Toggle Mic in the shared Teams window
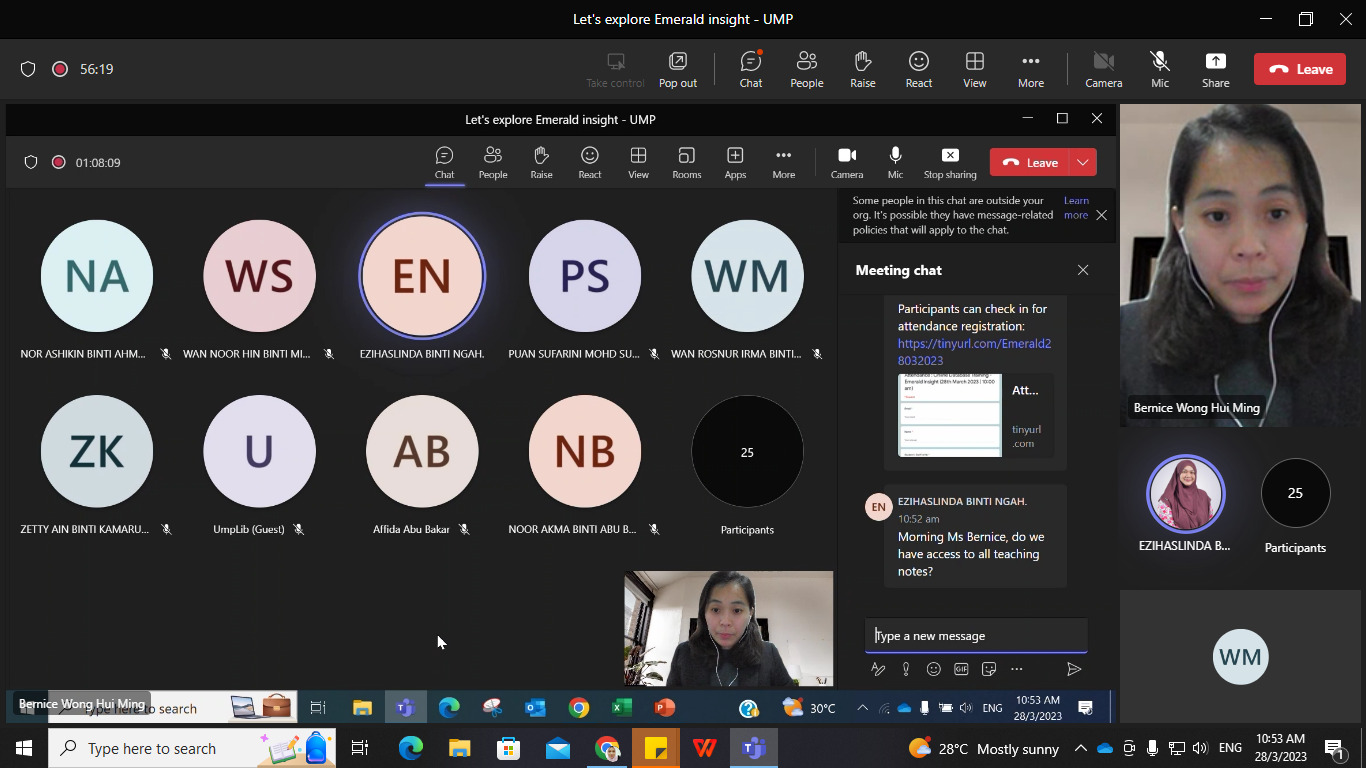 (896, 162)
